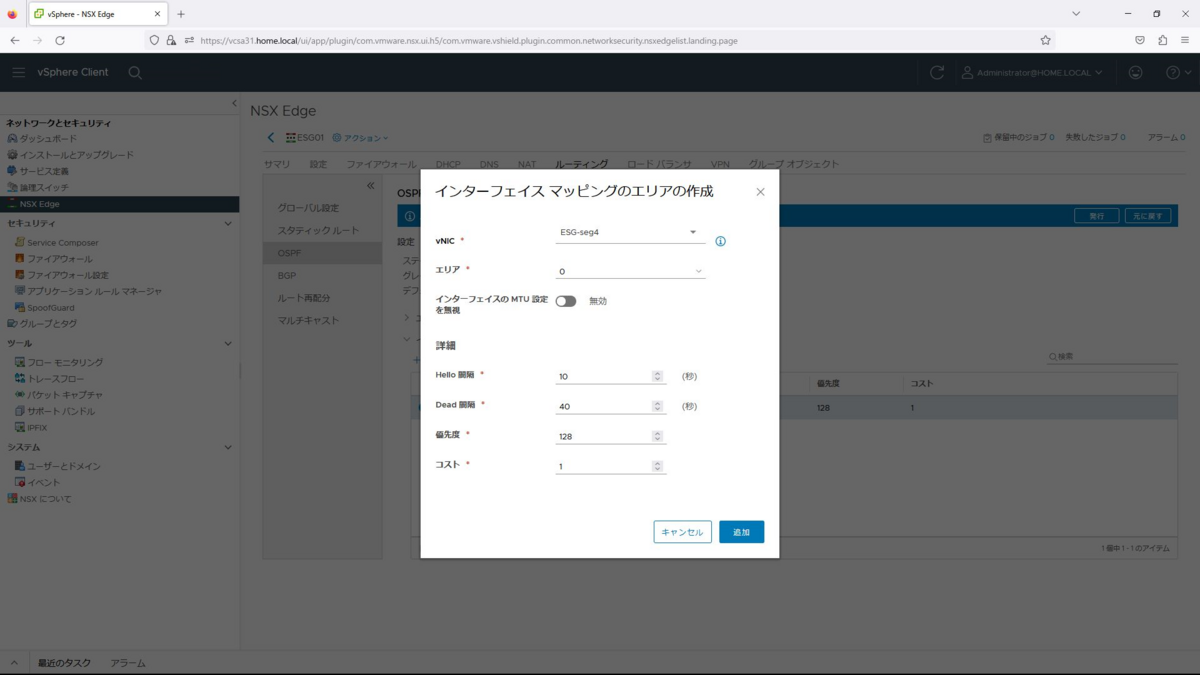
Task: Open NSX について in the sidebar
Action: (45, 499)
